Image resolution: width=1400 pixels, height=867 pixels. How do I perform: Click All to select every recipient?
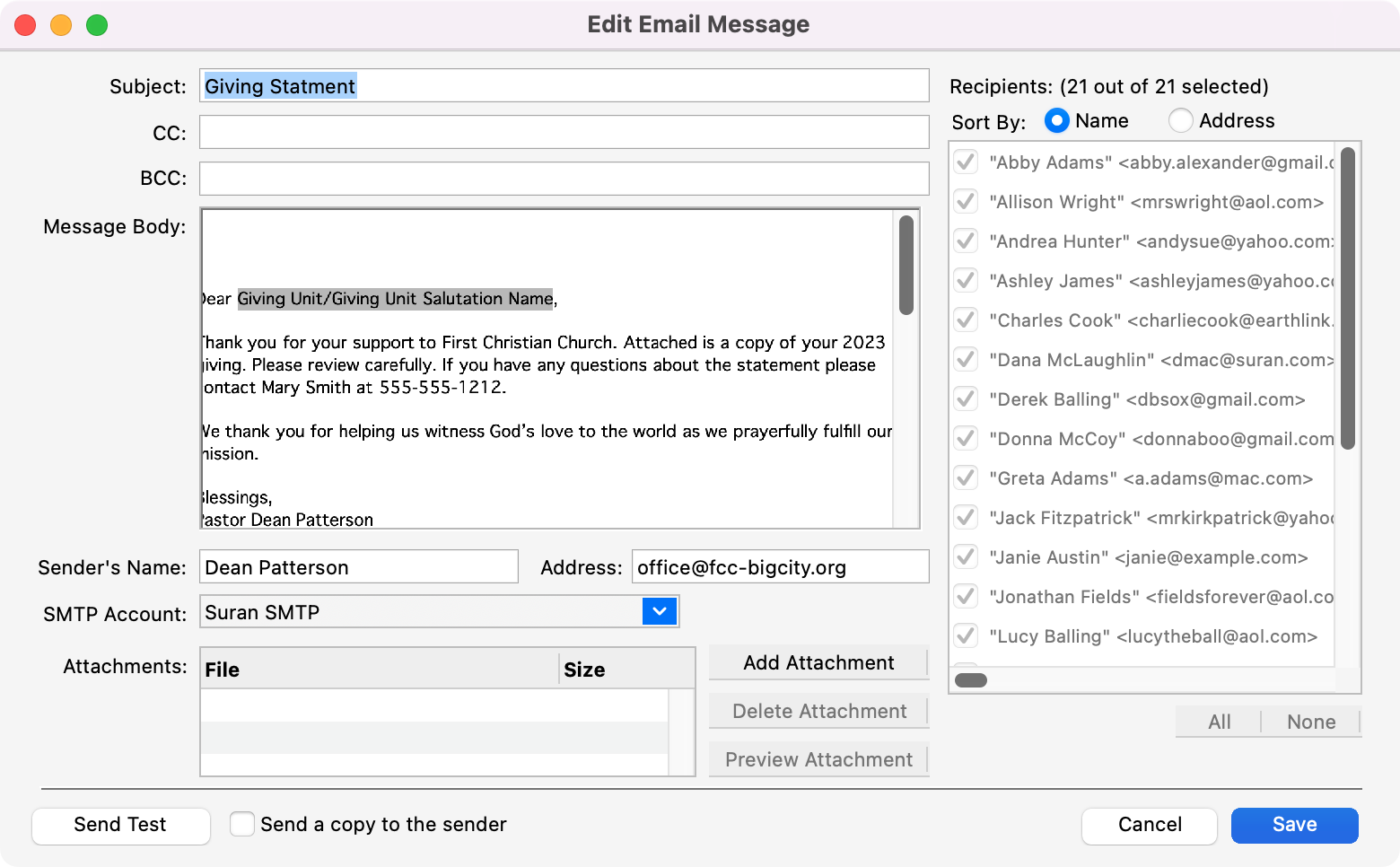[x=1219, y=722]
